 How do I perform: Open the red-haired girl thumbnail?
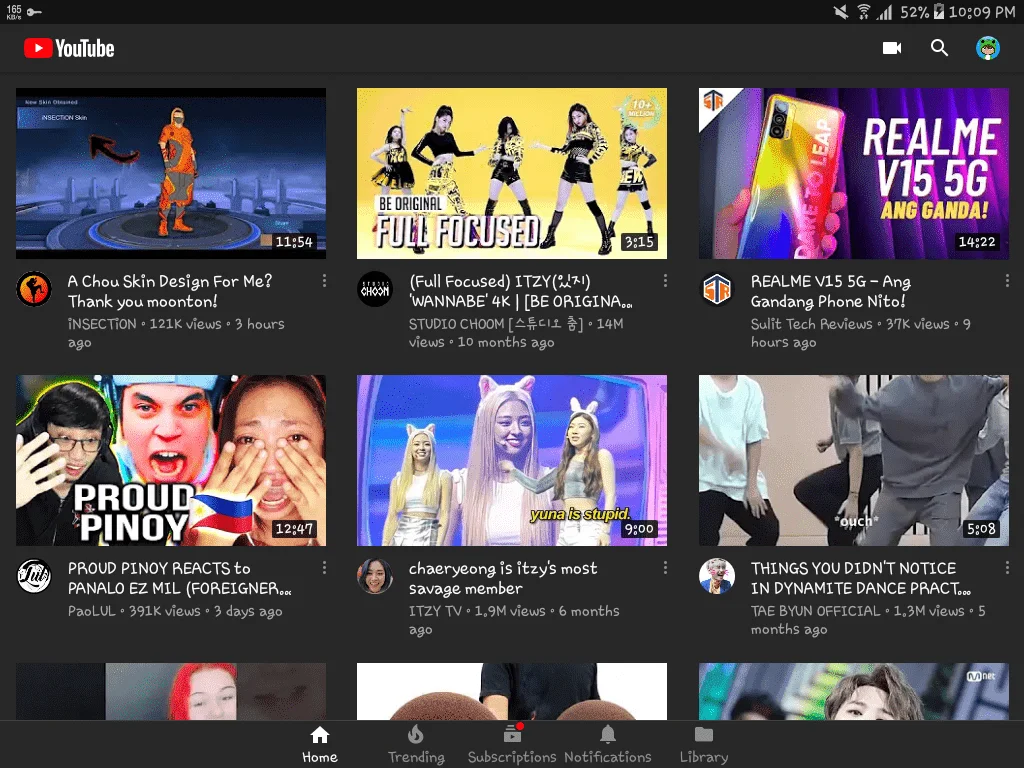tap(171, 692)
